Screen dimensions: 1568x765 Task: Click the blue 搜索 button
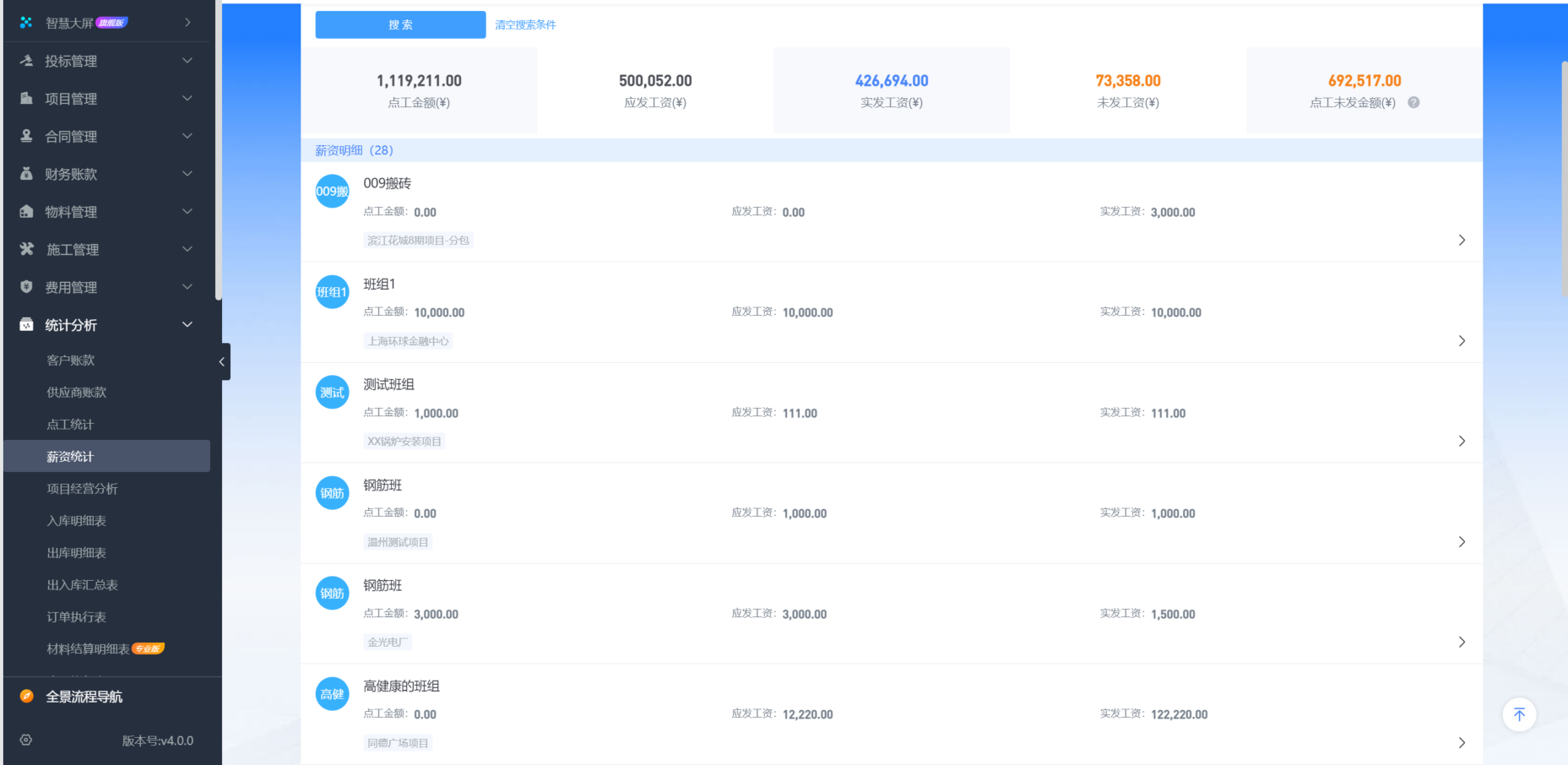(x=400, y=24)
